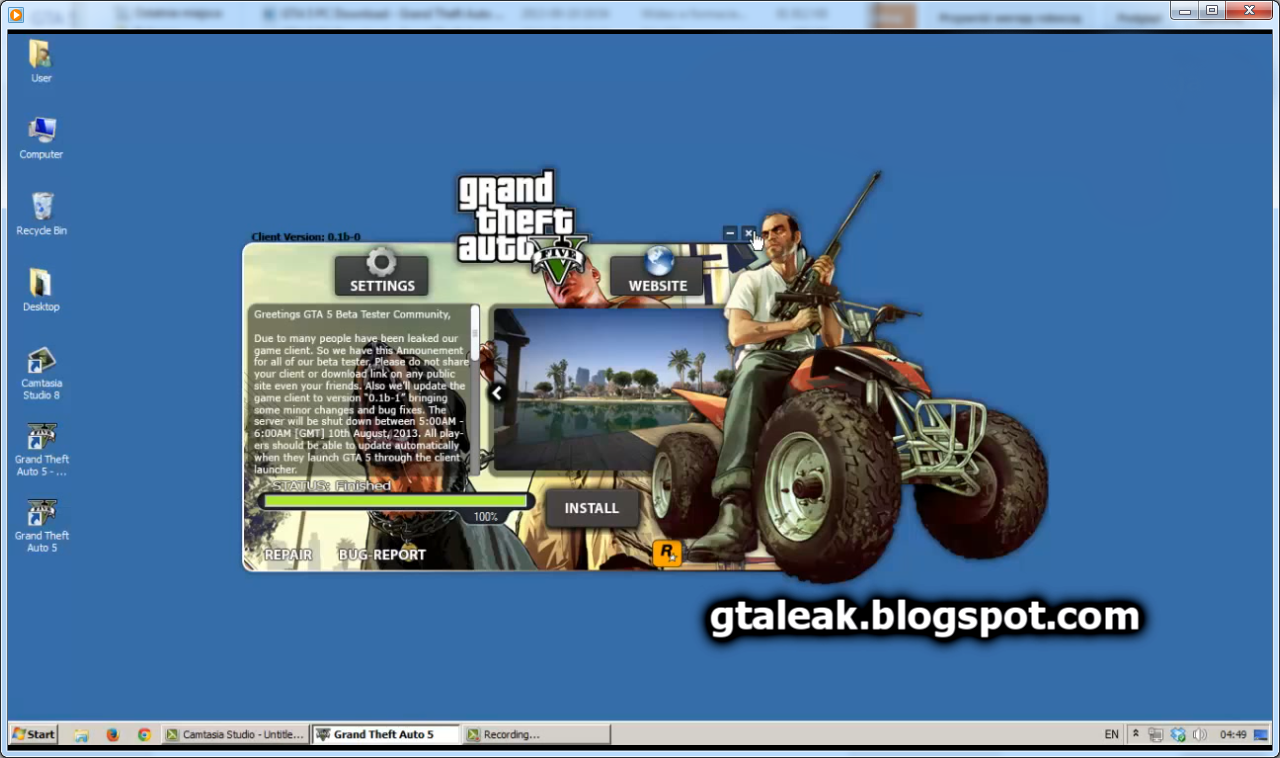1280x758 pixels.
Task: Click the REPAIR link in the launcher
Action: coord(288,555)
